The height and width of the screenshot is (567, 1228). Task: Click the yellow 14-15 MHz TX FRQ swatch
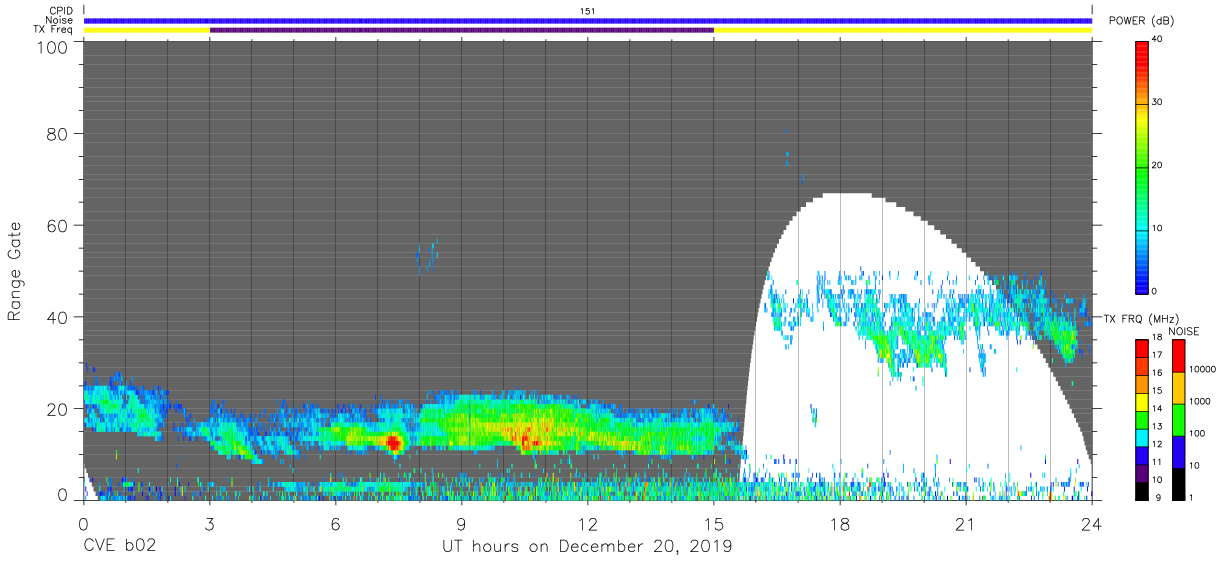[1142, 401]
